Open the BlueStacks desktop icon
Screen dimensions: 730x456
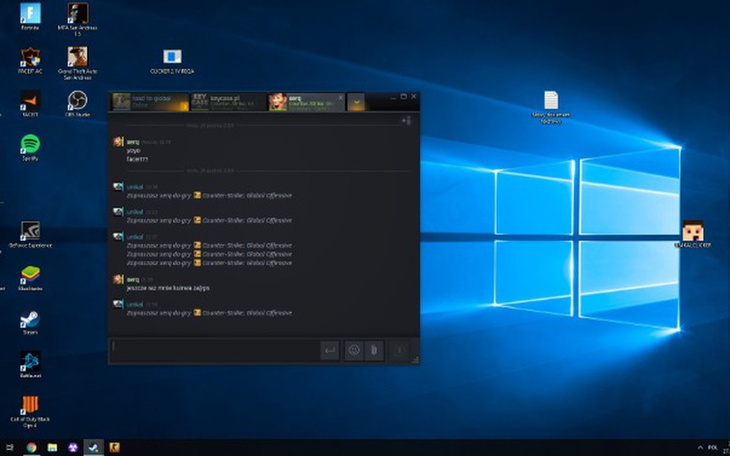(30, 275)
